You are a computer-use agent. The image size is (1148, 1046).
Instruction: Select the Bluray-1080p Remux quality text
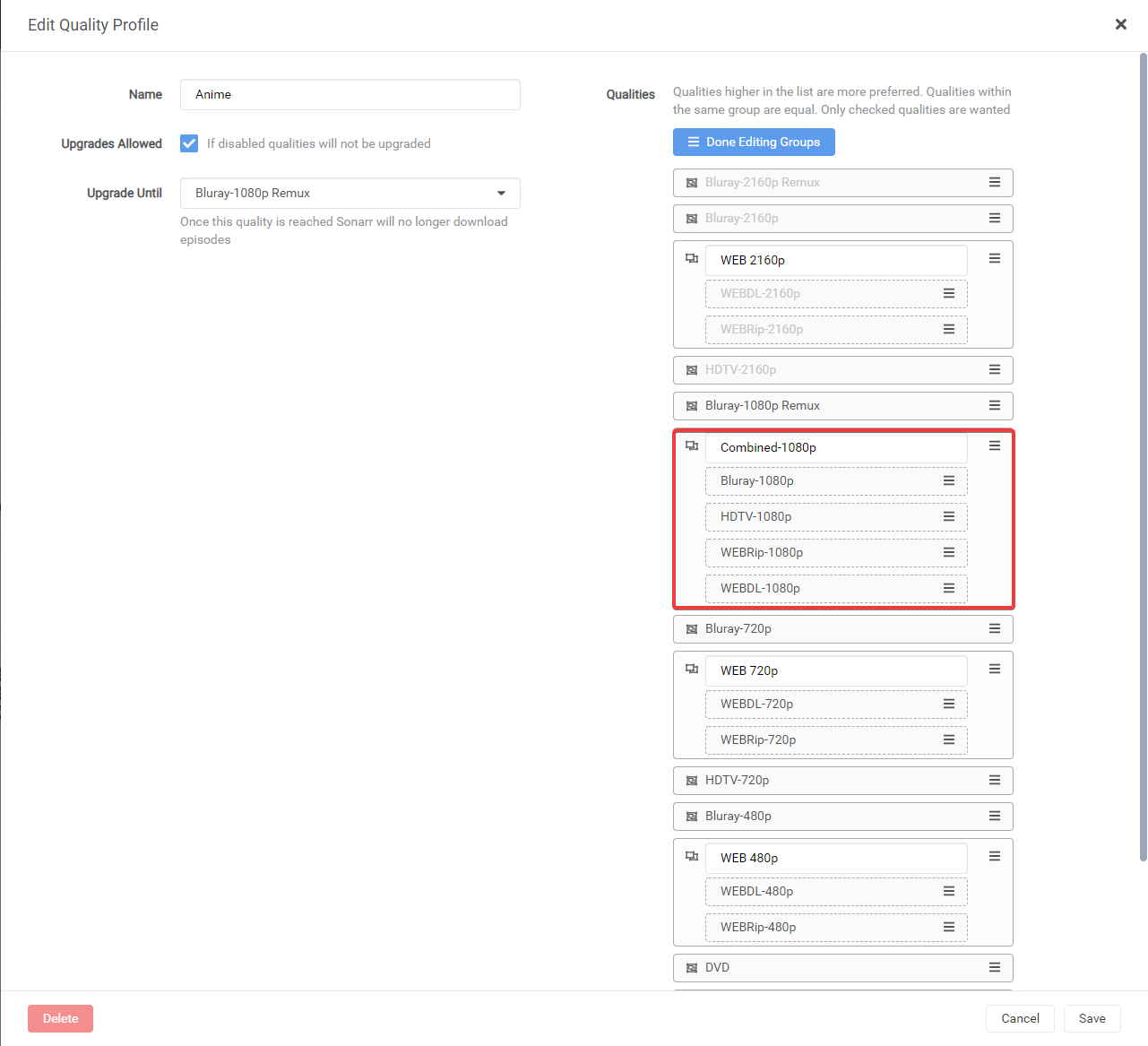[x=763, y=406]
